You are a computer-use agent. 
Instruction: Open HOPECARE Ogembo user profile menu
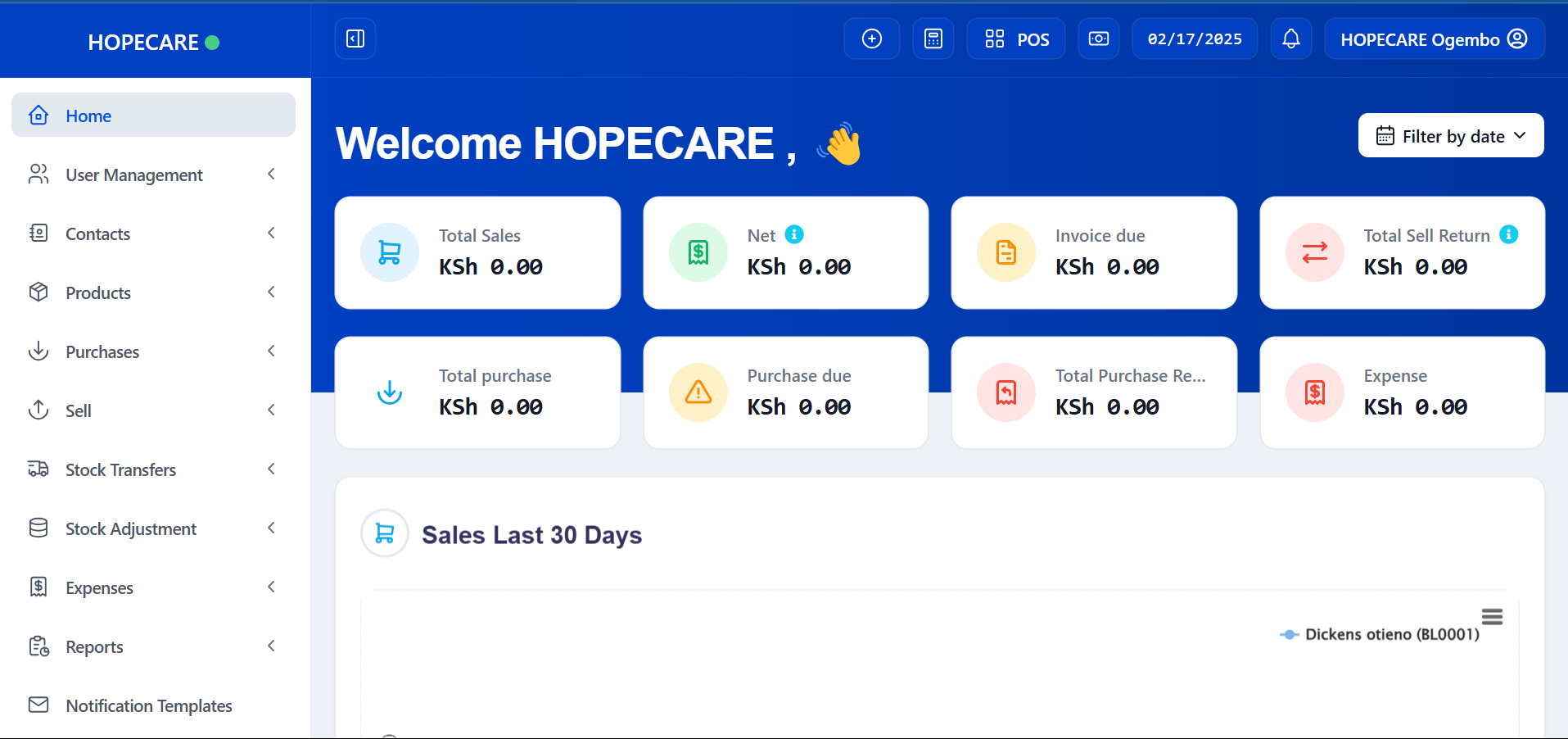click(x=1435, y=39)
